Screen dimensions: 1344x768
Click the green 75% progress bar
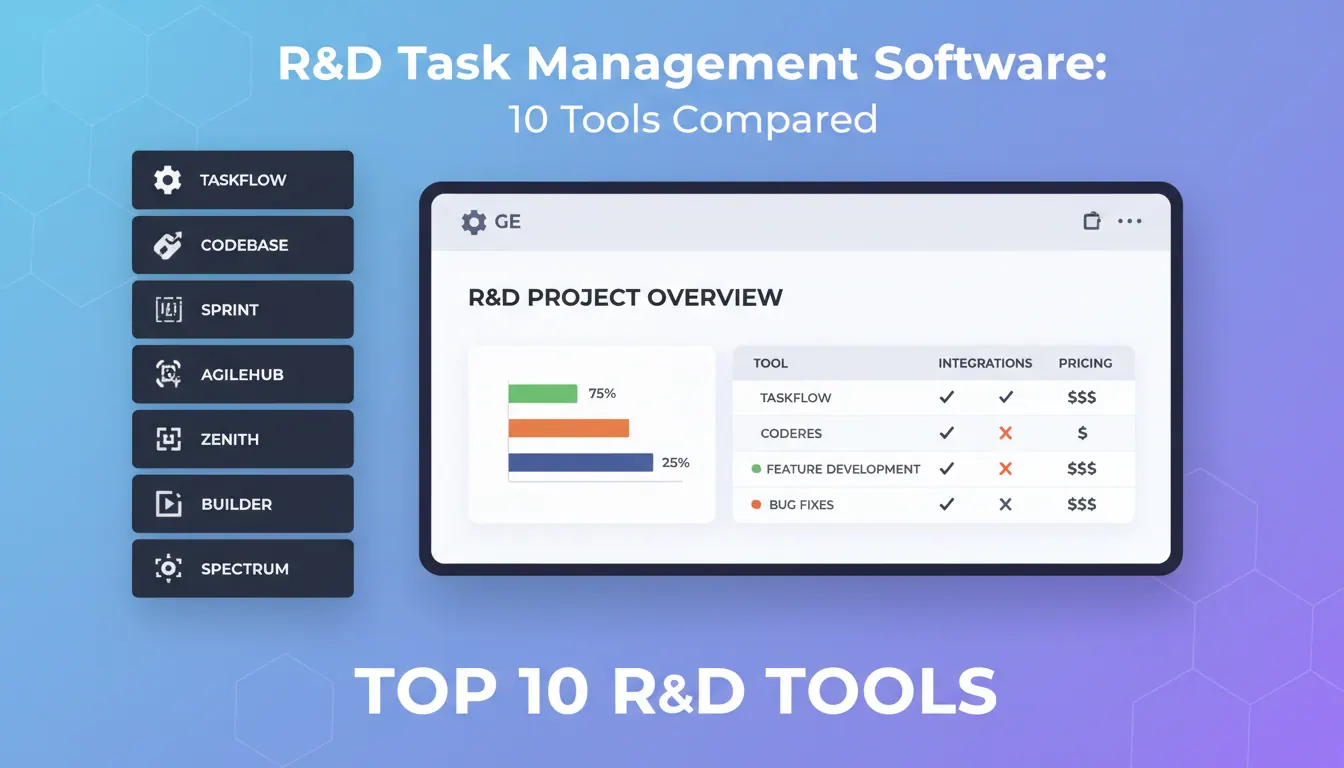coord(543,393)
